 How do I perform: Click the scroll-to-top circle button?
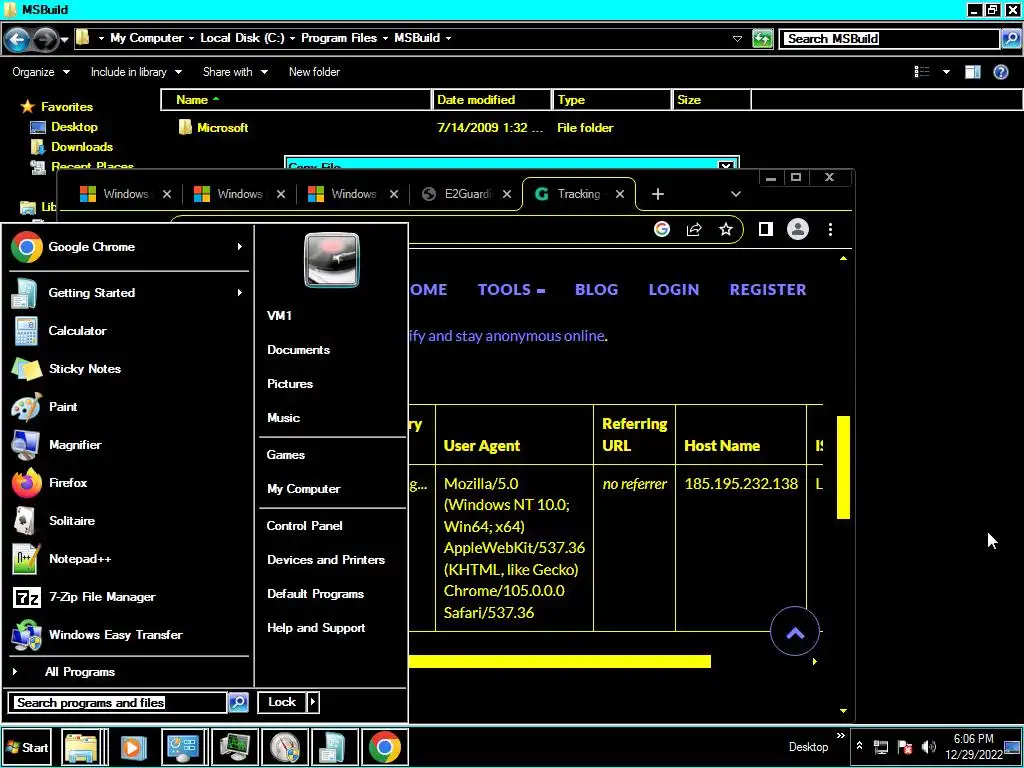coord(795,632)
